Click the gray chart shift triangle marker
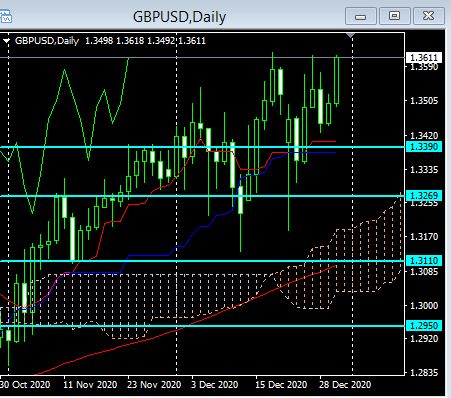 pyautogui.click(x=351, y=35)
